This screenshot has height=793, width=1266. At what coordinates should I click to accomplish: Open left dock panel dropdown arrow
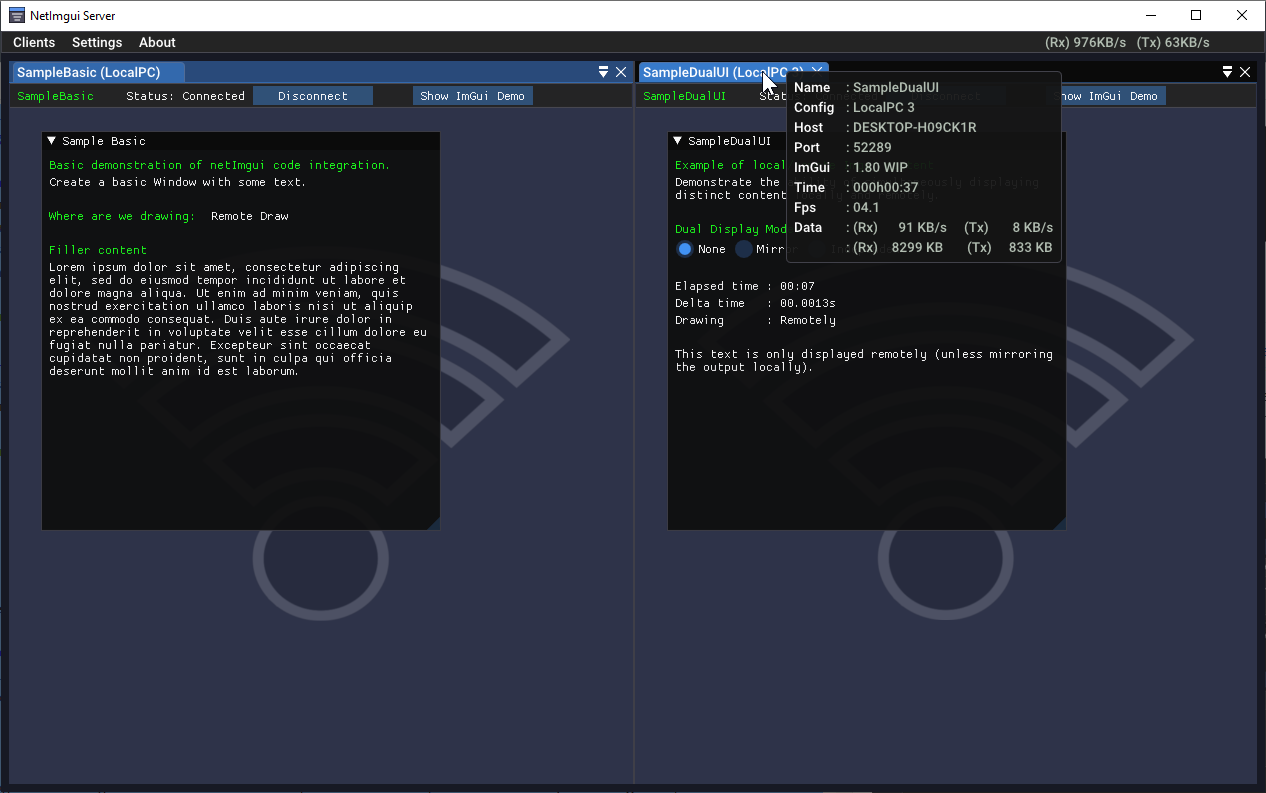(604, 72)
